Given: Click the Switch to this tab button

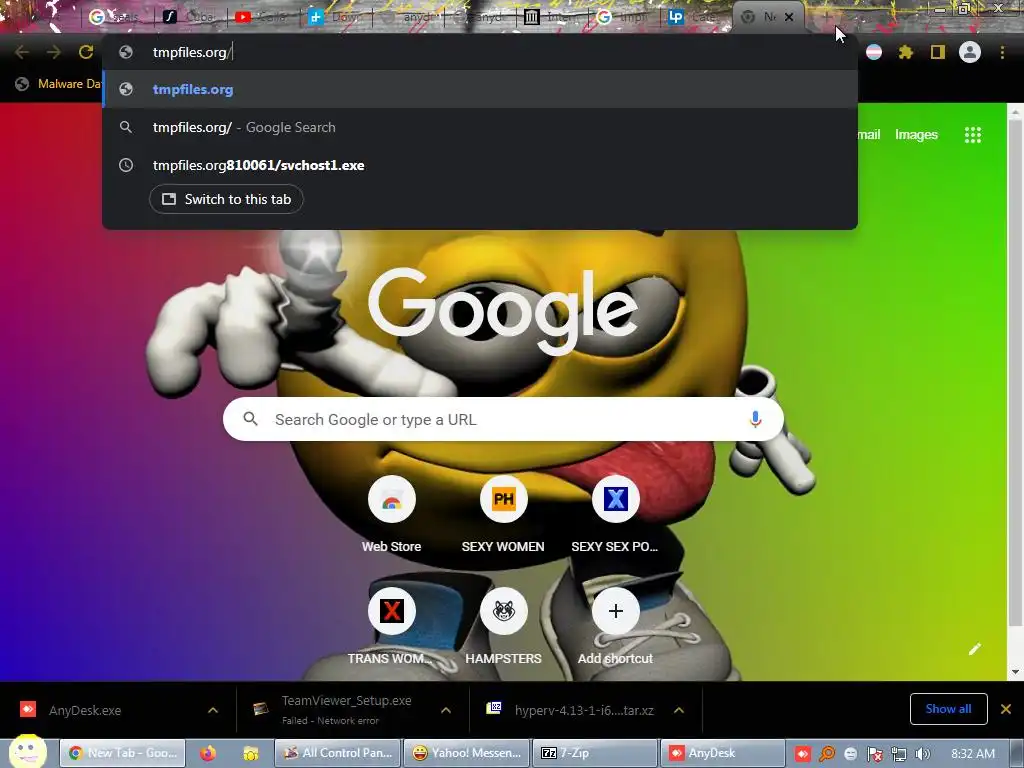Looking at the screenshot, I should pos(226,199).
